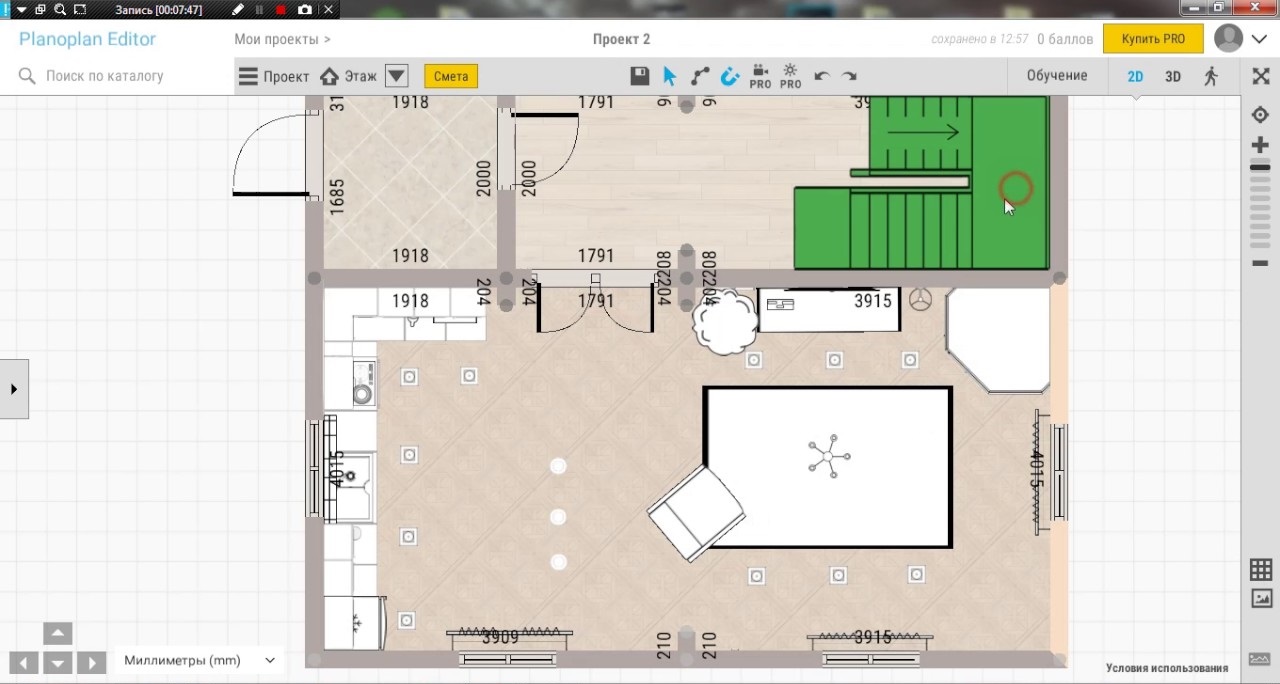Pan the view right with arrow
The height and width of the screenshot is (684, 1280).
[x=91, y=662]
